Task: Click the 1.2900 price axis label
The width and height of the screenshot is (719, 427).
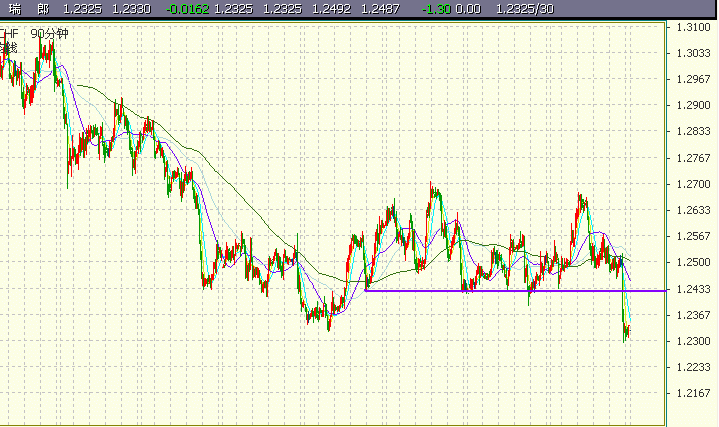Action: coord(693,106)
